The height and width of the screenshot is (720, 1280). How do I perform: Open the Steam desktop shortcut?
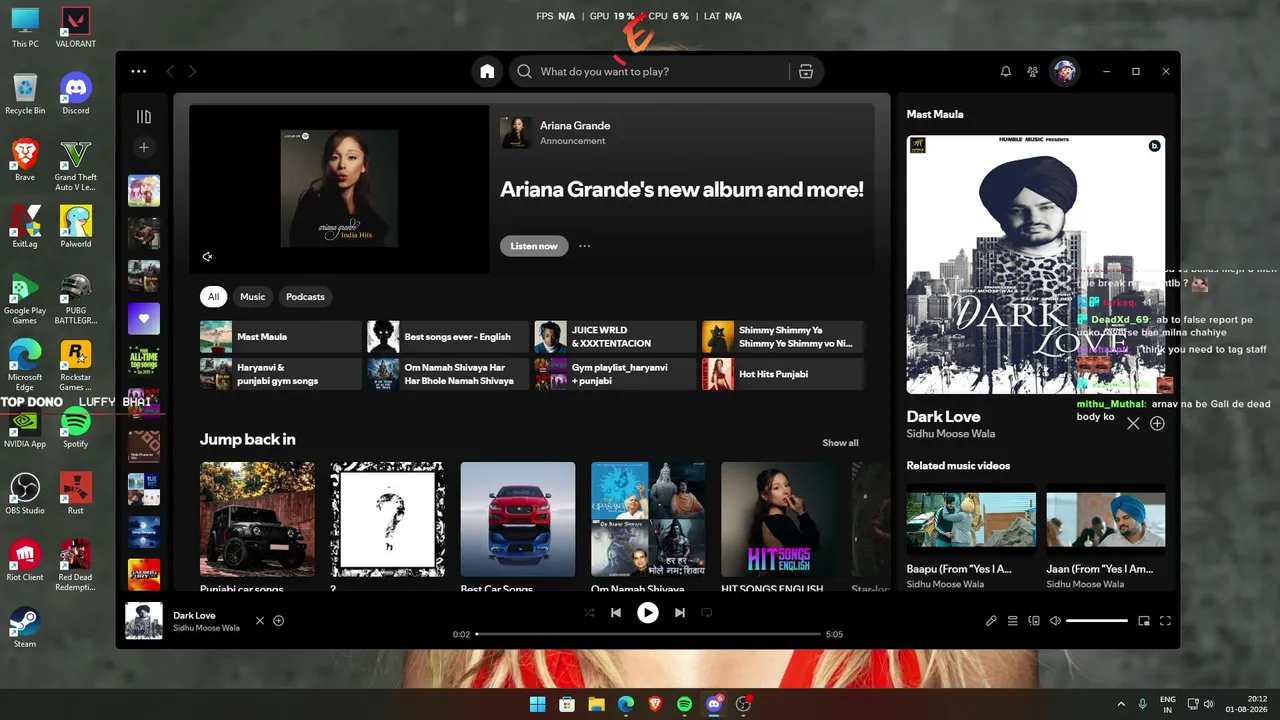pyautogui.click(x=25, y=626)
